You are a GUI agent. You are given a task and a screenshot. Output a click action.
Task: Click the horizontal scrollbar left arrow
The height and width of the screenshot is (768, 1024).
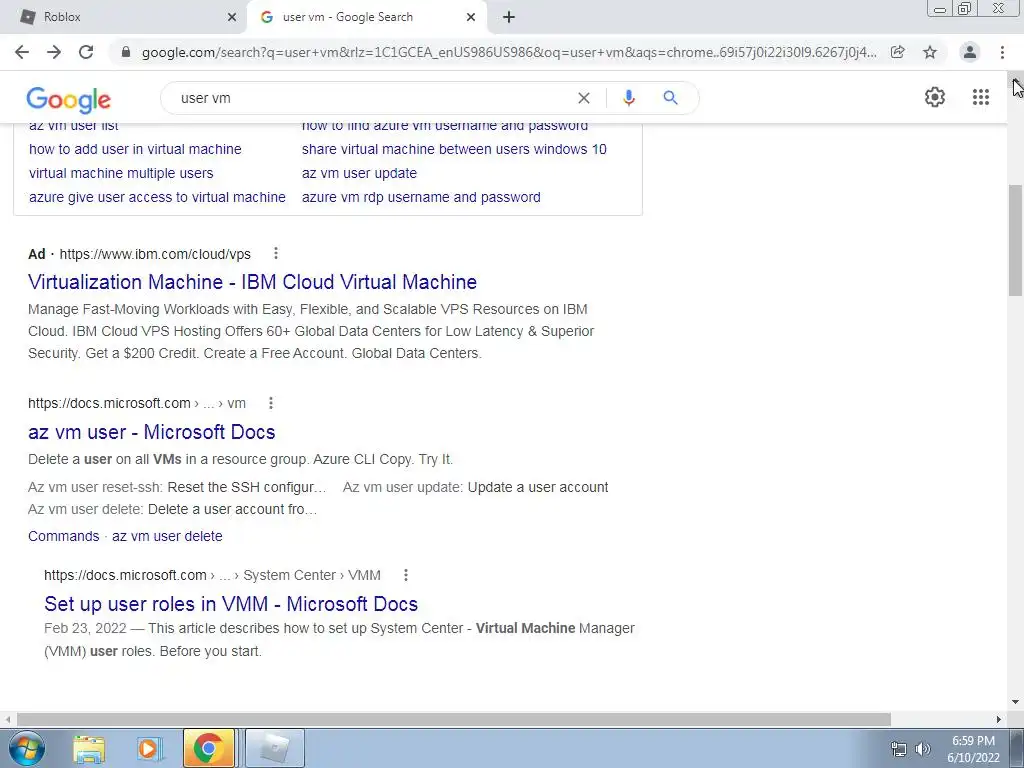7,719
